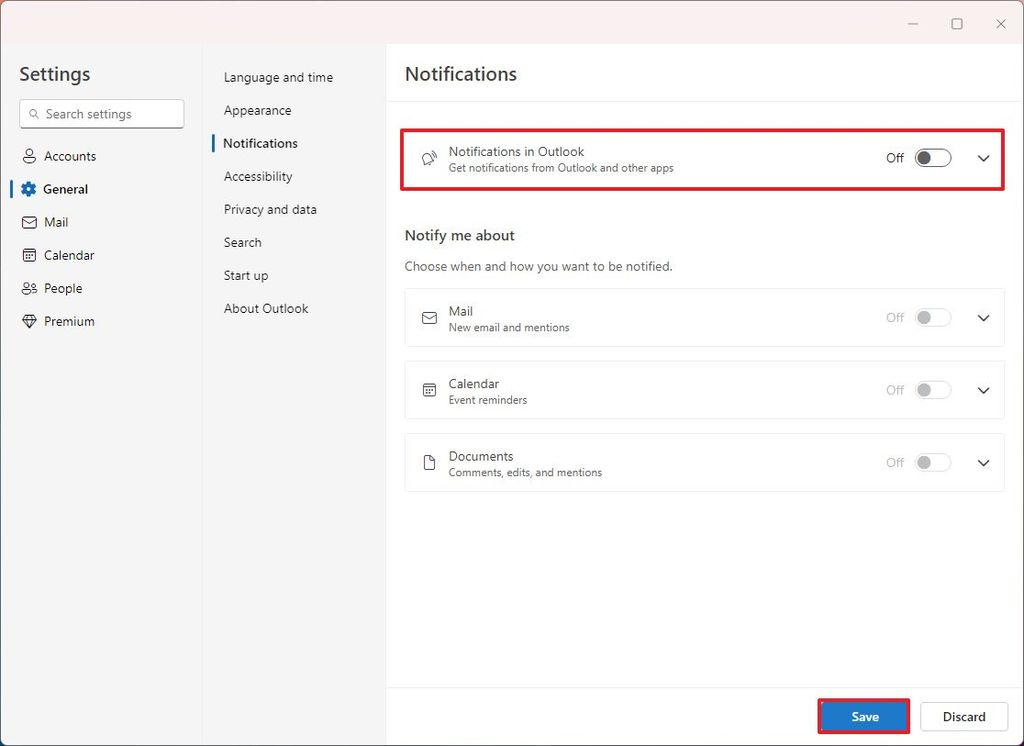1024x746 pixels.
Task: Switch to Appearance settings
Action: pos(257,110)
